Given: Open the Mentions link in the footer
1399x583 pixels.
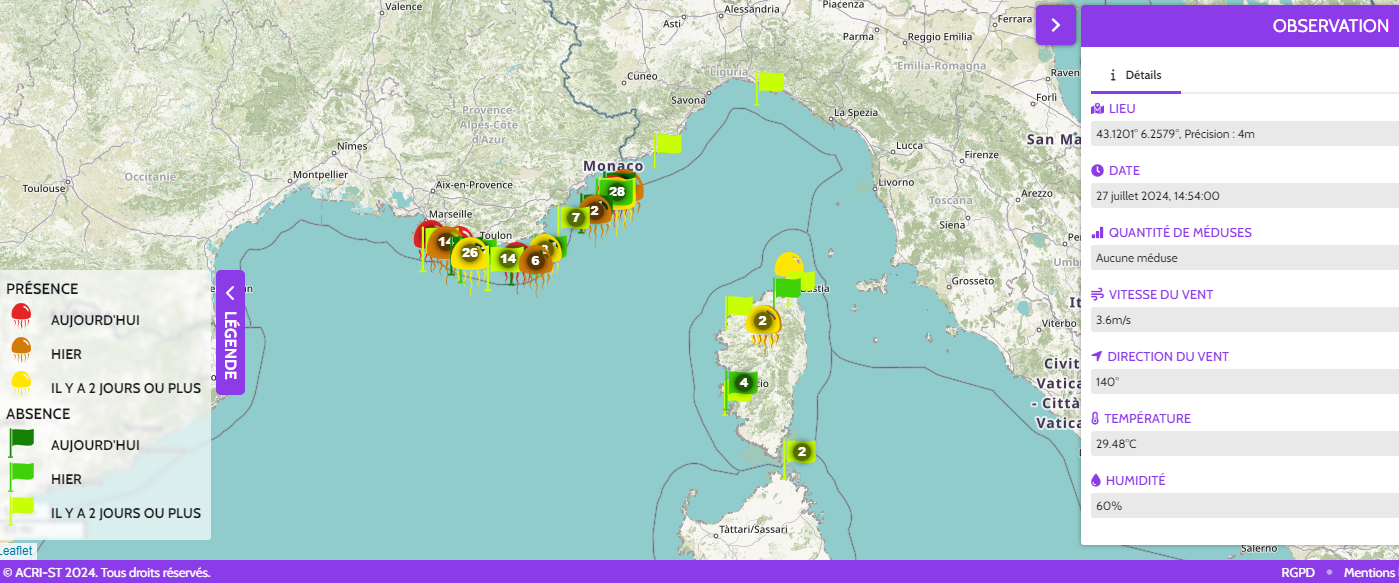Looking at the screenshot, I should pyautogui.click(x=1369, y=573).
